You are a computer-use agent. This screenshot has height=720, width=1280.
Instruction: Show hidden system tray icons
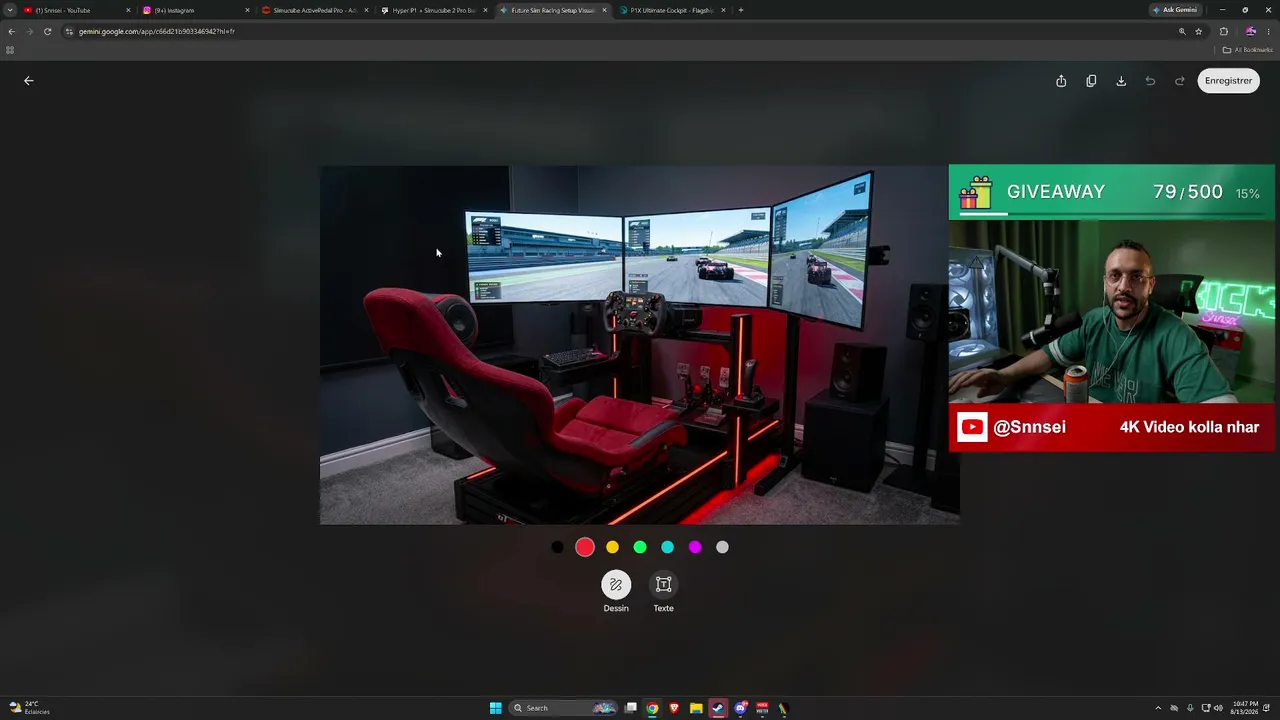[x=1158, y=708]
